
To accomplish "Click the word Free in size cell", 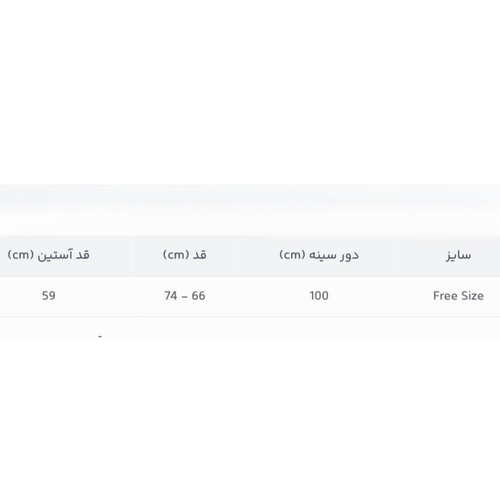I will (444, 296).
